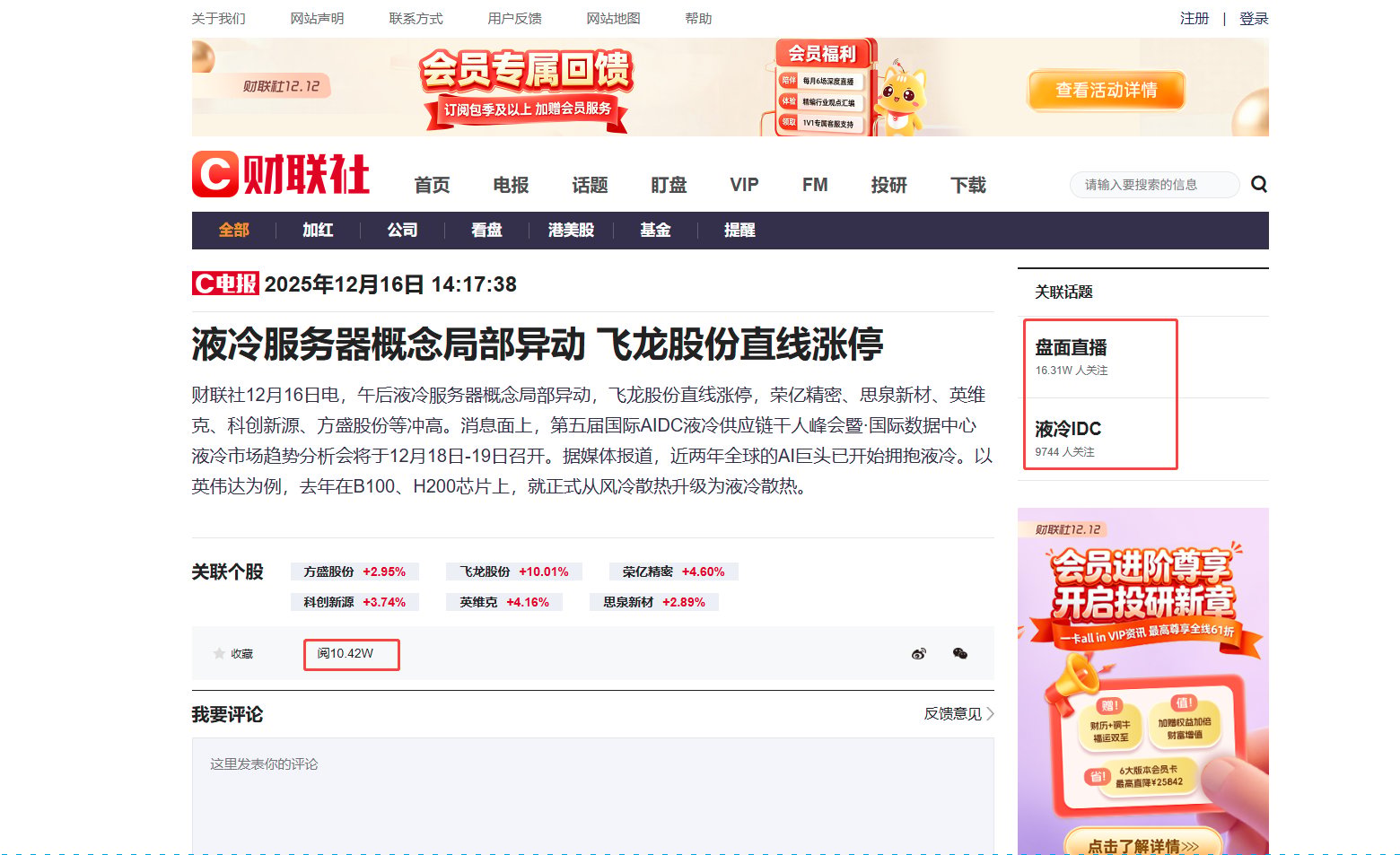Click the 财联社 logo
The height and width of the screenshot is (855, 1400).
[281, 174]
